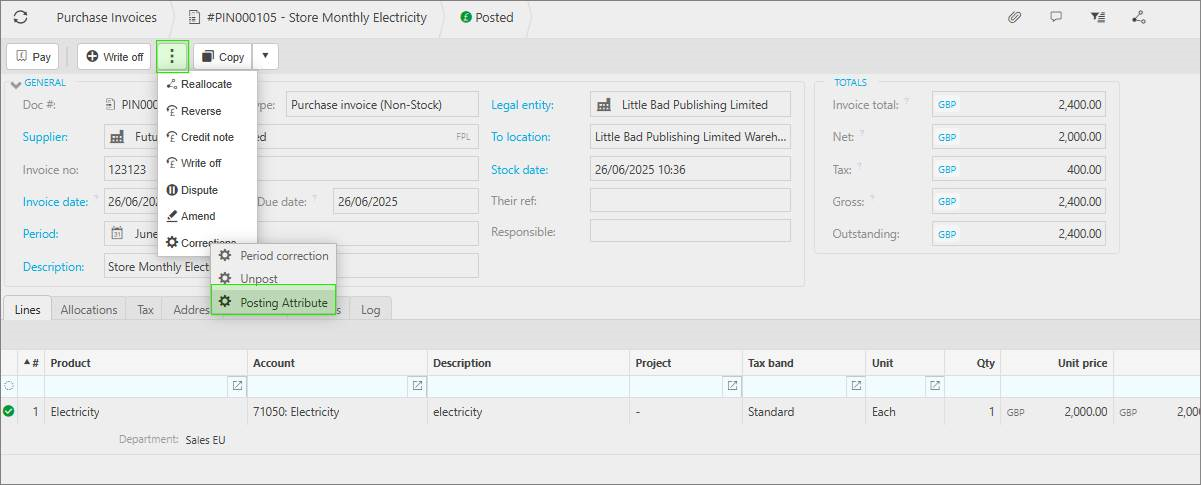Click the Description filter input in the grid
This screenshot has width=1201, height=485.
tap(528, 386)
